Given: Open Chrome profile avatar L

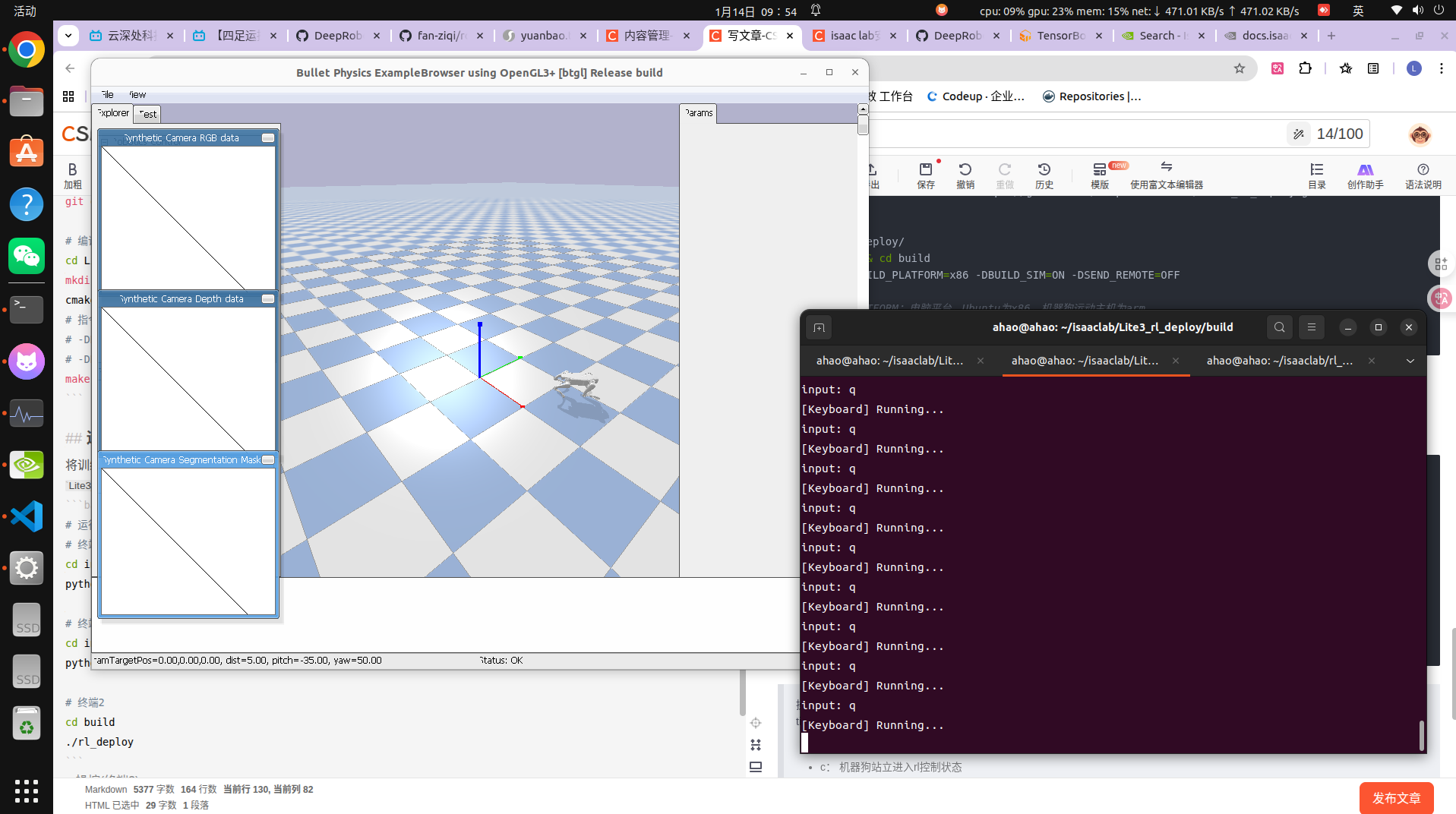Looking at the screenshot, I should pyautogui.click(x=1413, y=68).
